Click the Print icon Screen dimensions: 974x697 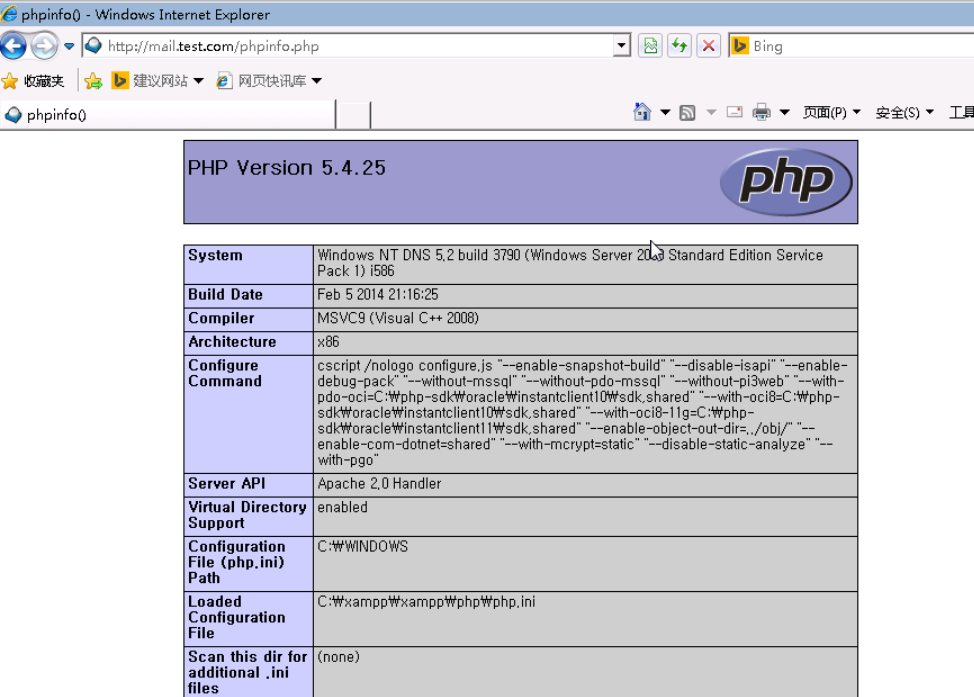pos(761,112)
